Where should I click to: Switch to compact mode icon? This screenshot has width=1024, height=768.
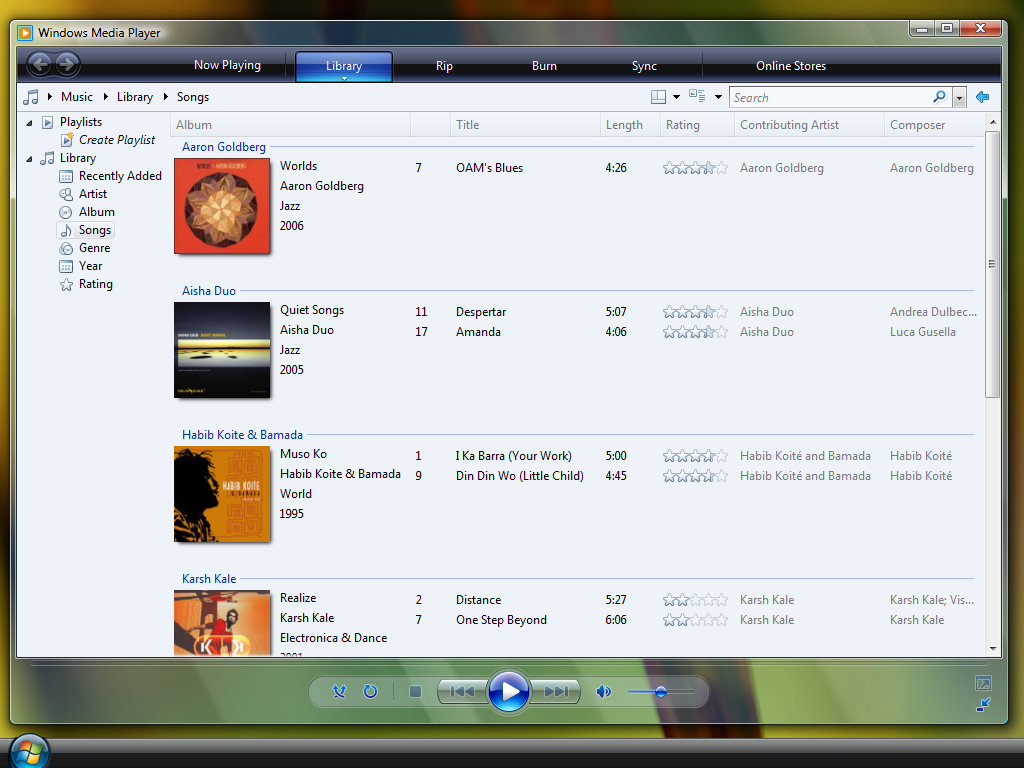click(983, 705)
